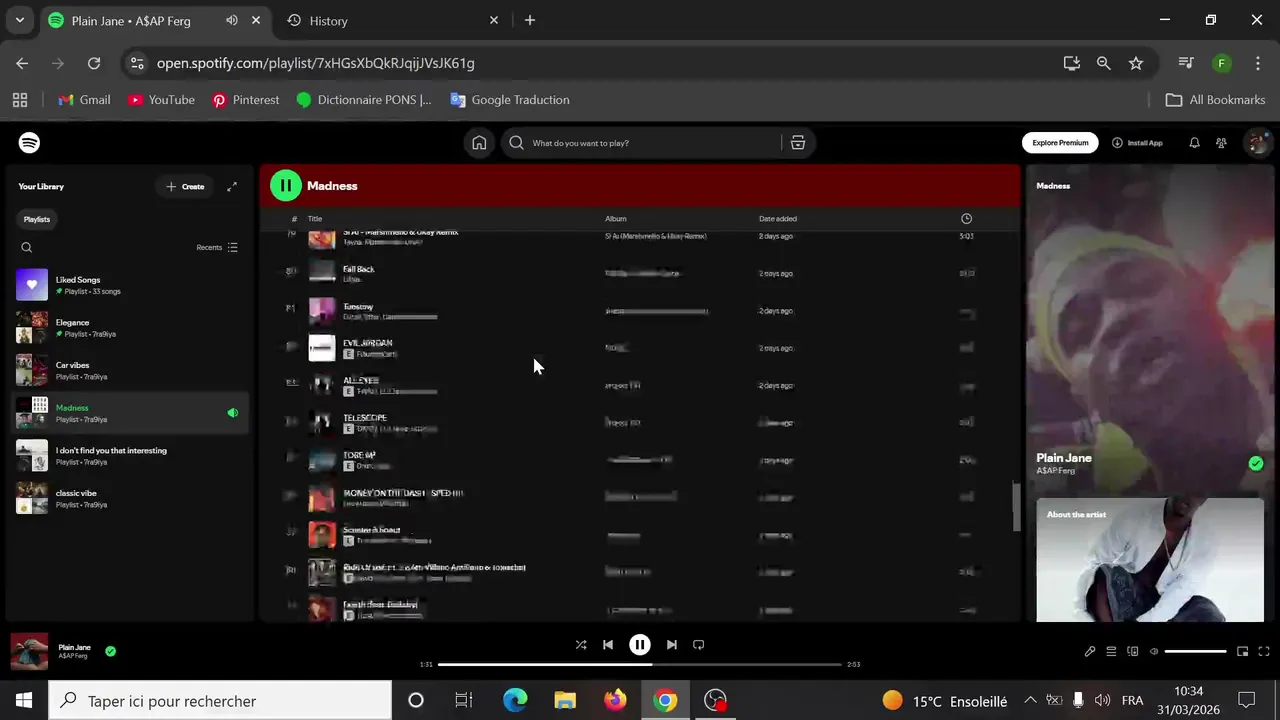The height and width of the screenshot is (720, 1280).
Task: Click the duration clock column icon
Action: (966, 219)
